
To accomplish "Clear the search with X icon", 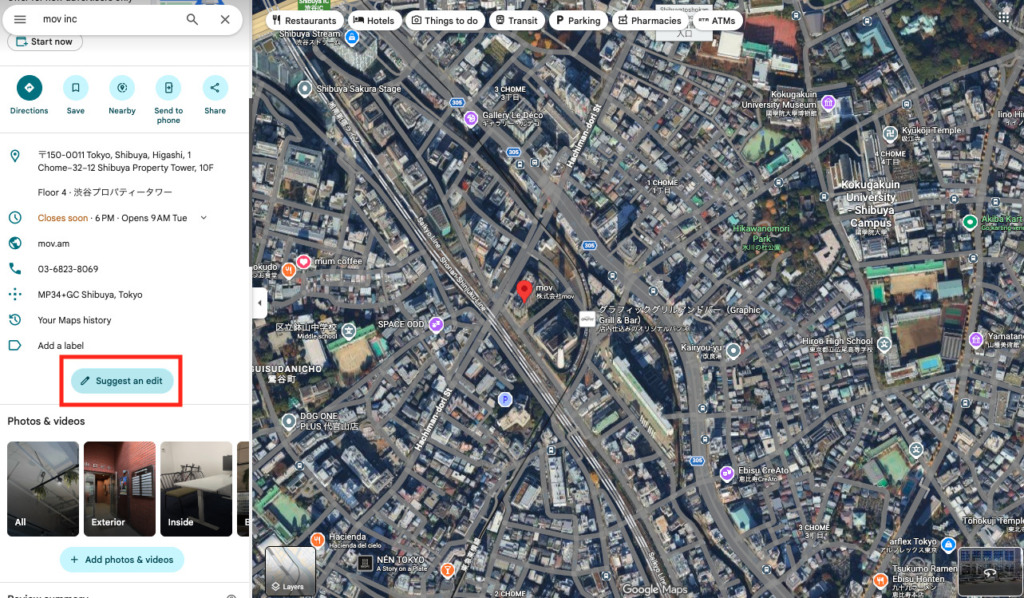I will coord(225,19).
